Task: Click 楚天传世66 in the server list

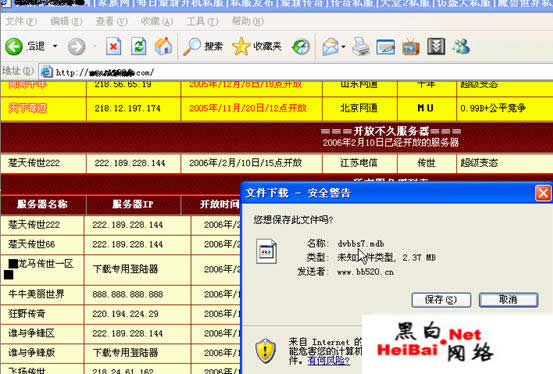Action: click(32, 244)
